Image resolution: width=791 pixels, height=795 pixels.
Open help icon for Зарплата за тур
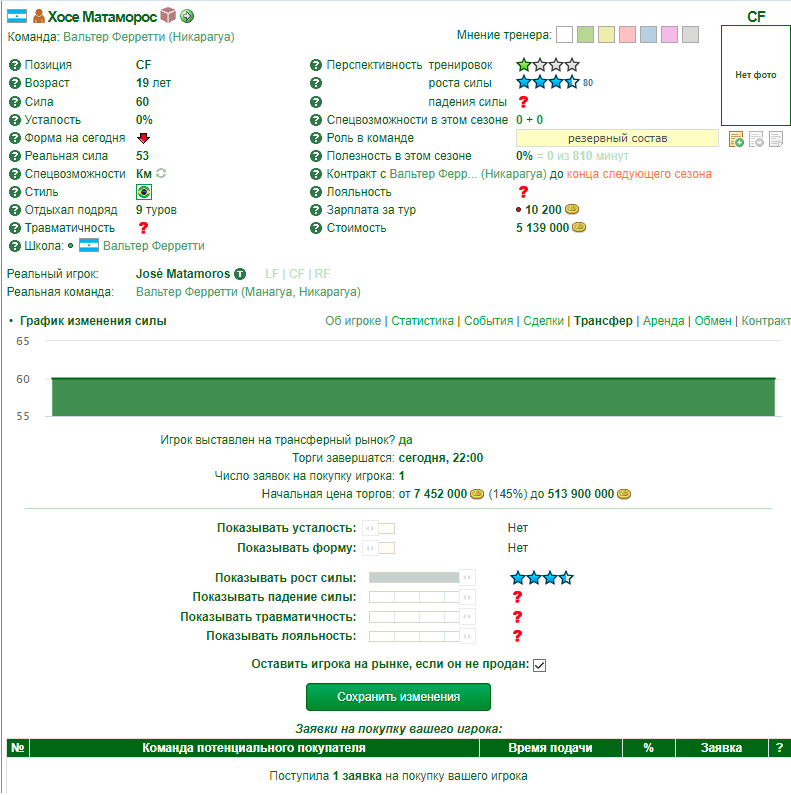pos(316,210)
